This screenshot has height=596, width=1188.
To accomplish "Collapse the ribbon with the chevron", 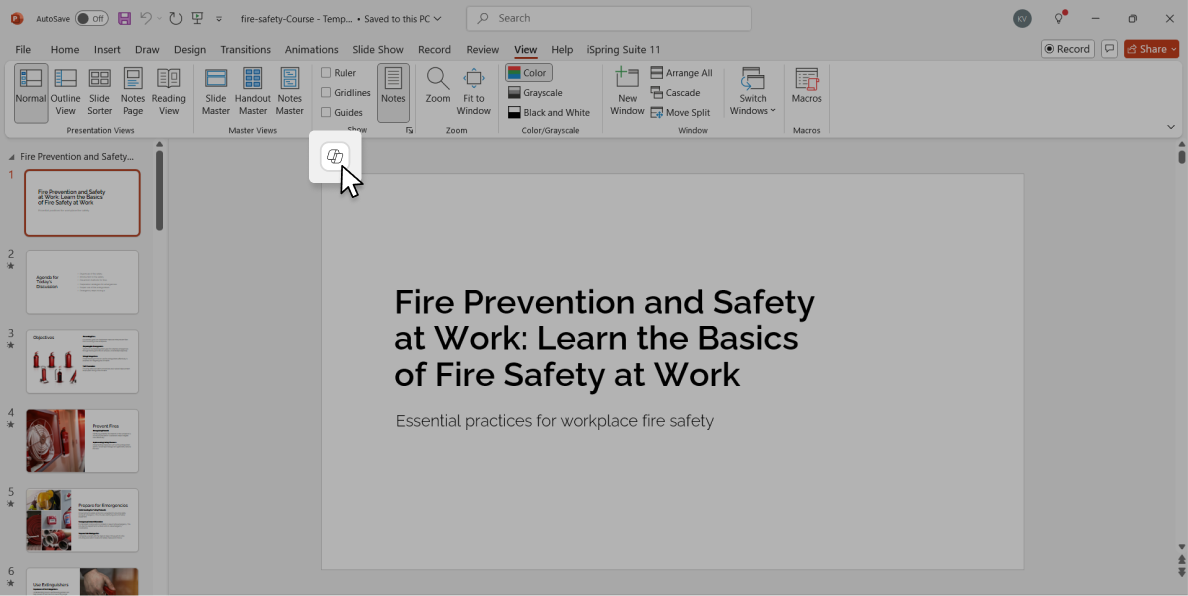I will (1171, 127).
